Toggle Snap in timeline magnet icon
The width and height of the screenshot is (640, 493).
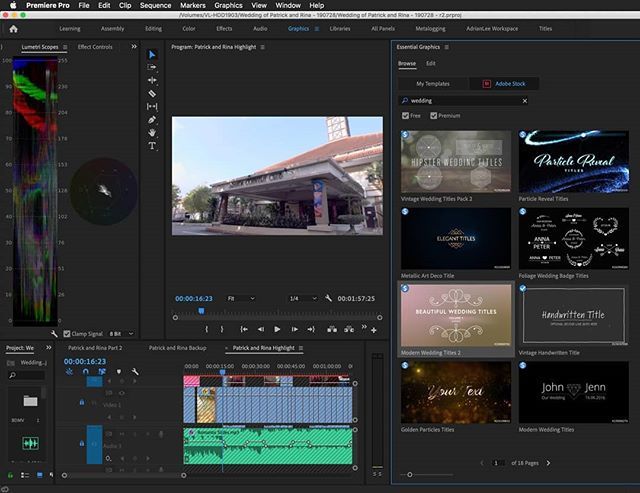[x=85, y=371]
